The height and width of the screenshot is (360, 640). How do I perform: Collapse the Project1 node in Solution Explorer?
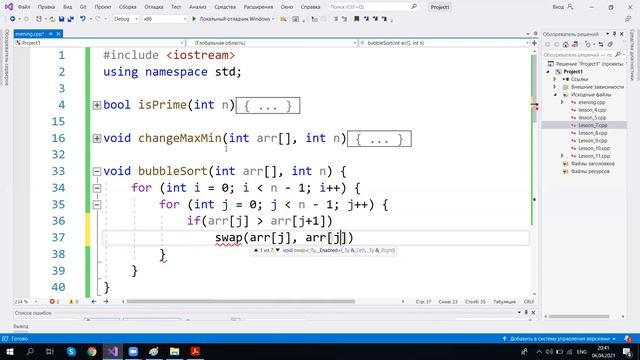[x=548, y=71]
